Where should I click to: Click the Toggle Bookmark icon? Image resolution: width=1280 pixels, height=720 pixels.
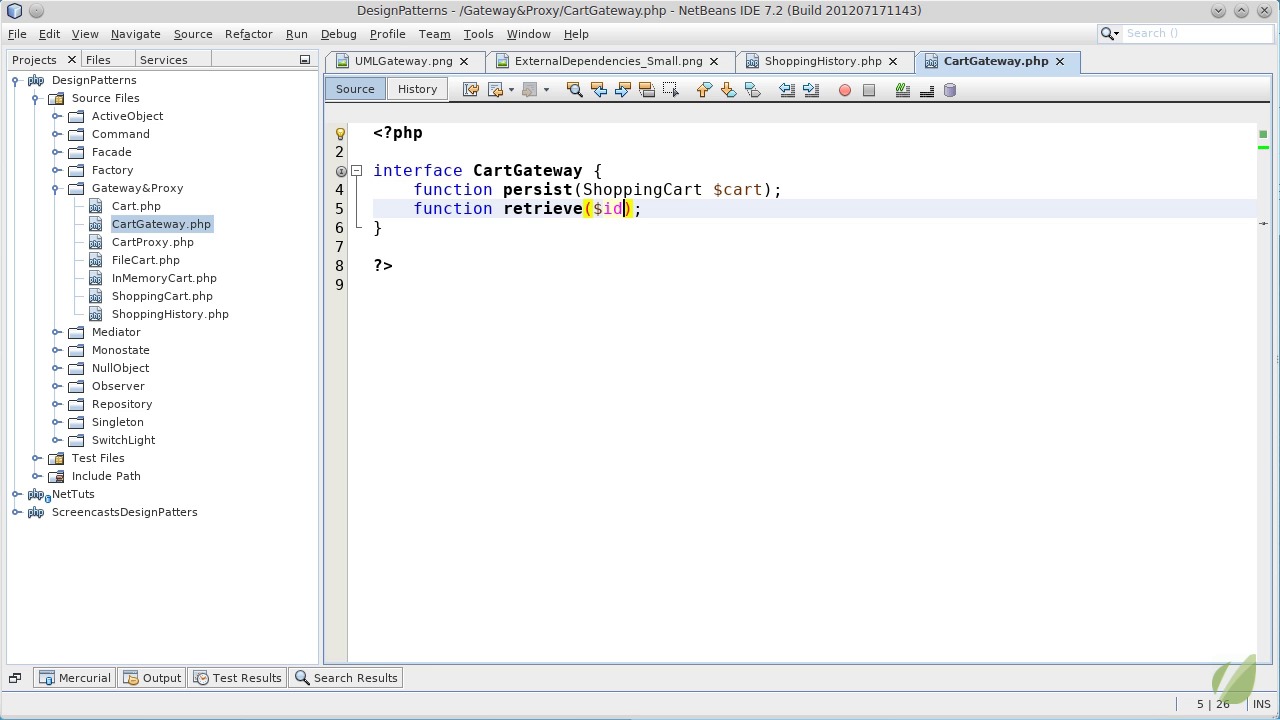(753, 90)
